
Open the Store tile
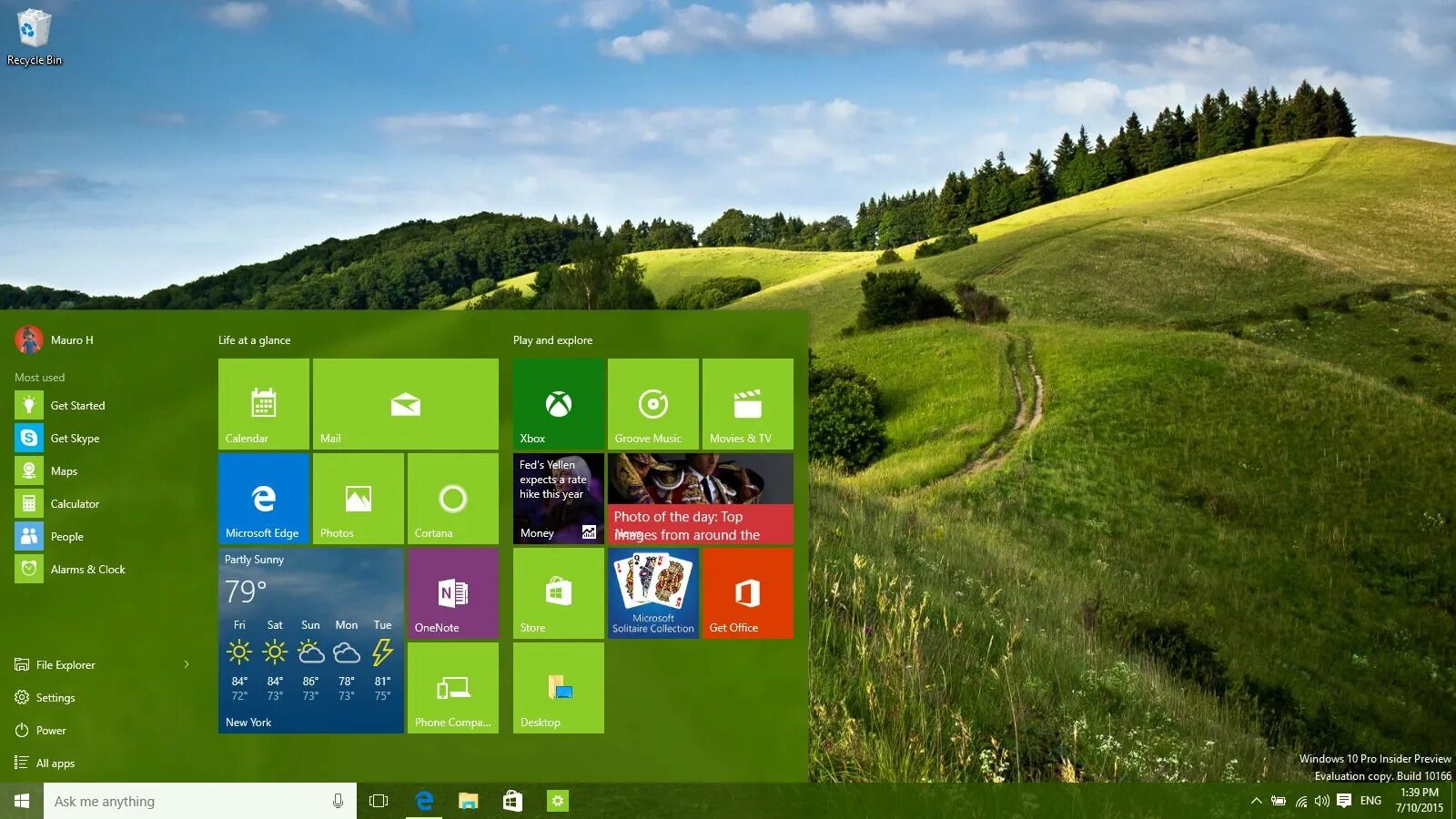559,593
